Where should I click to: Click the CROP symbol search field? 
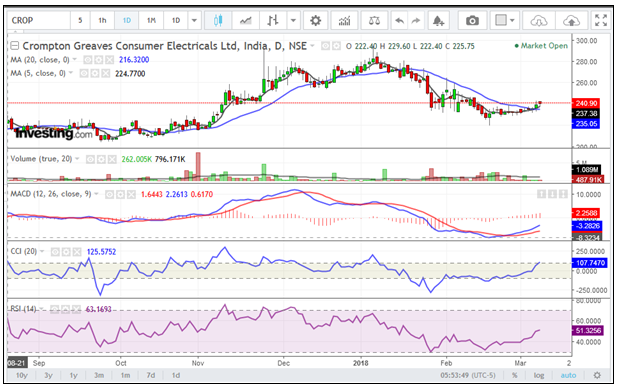[39, 20]
